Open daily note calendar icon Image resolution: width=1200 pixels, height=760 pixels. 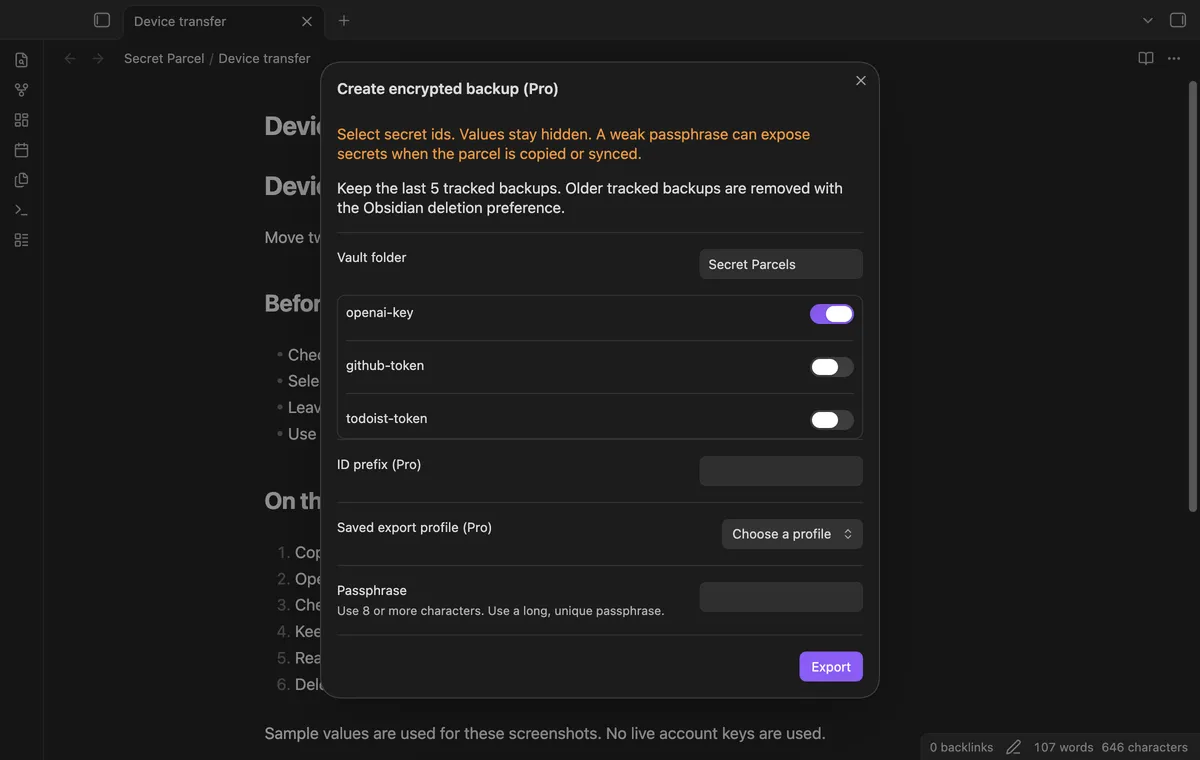pyautogui.click(x=21, y=150)
